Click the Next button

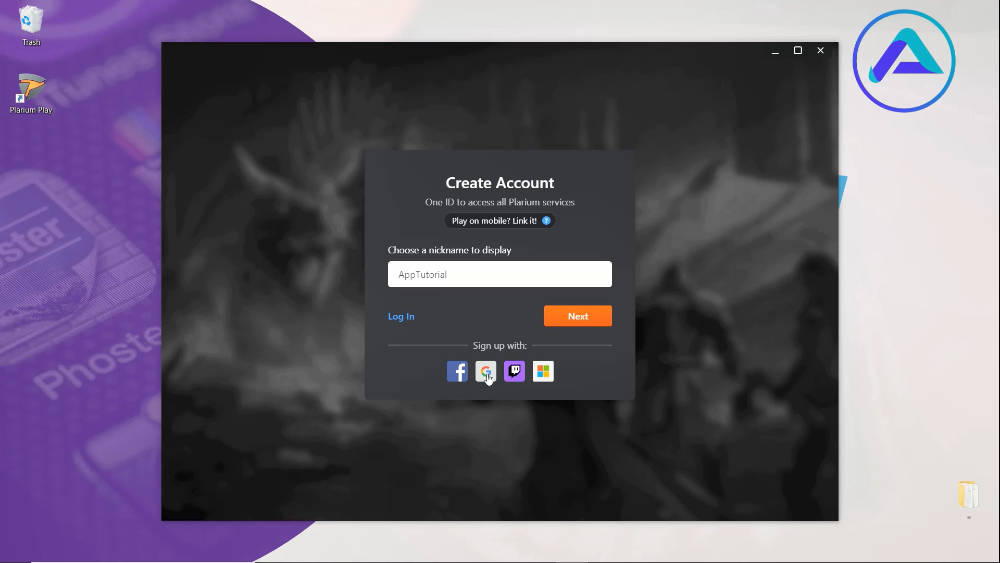click(x=577, y=316)
